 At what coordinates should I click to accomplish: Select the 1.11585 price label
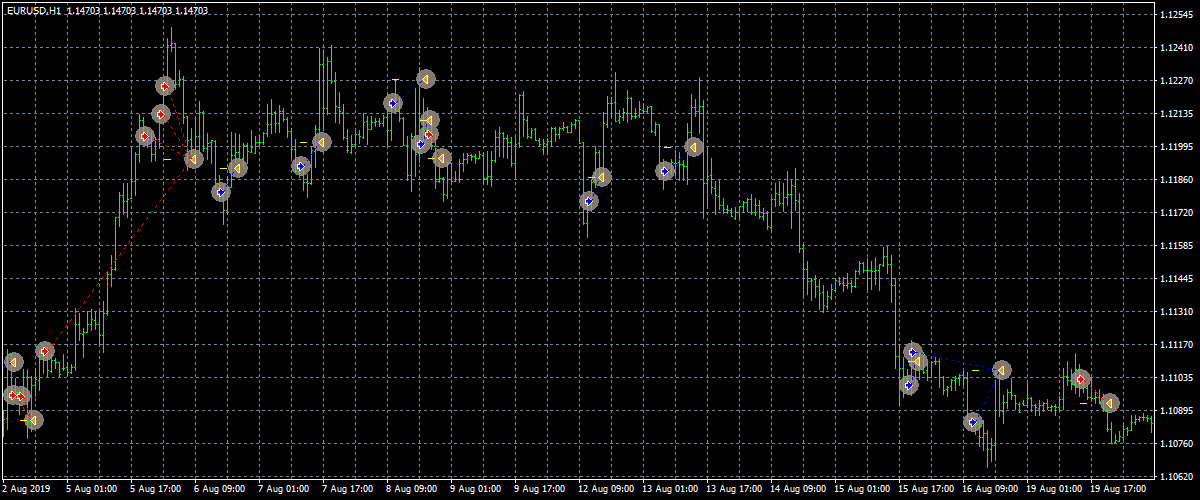1177,246
